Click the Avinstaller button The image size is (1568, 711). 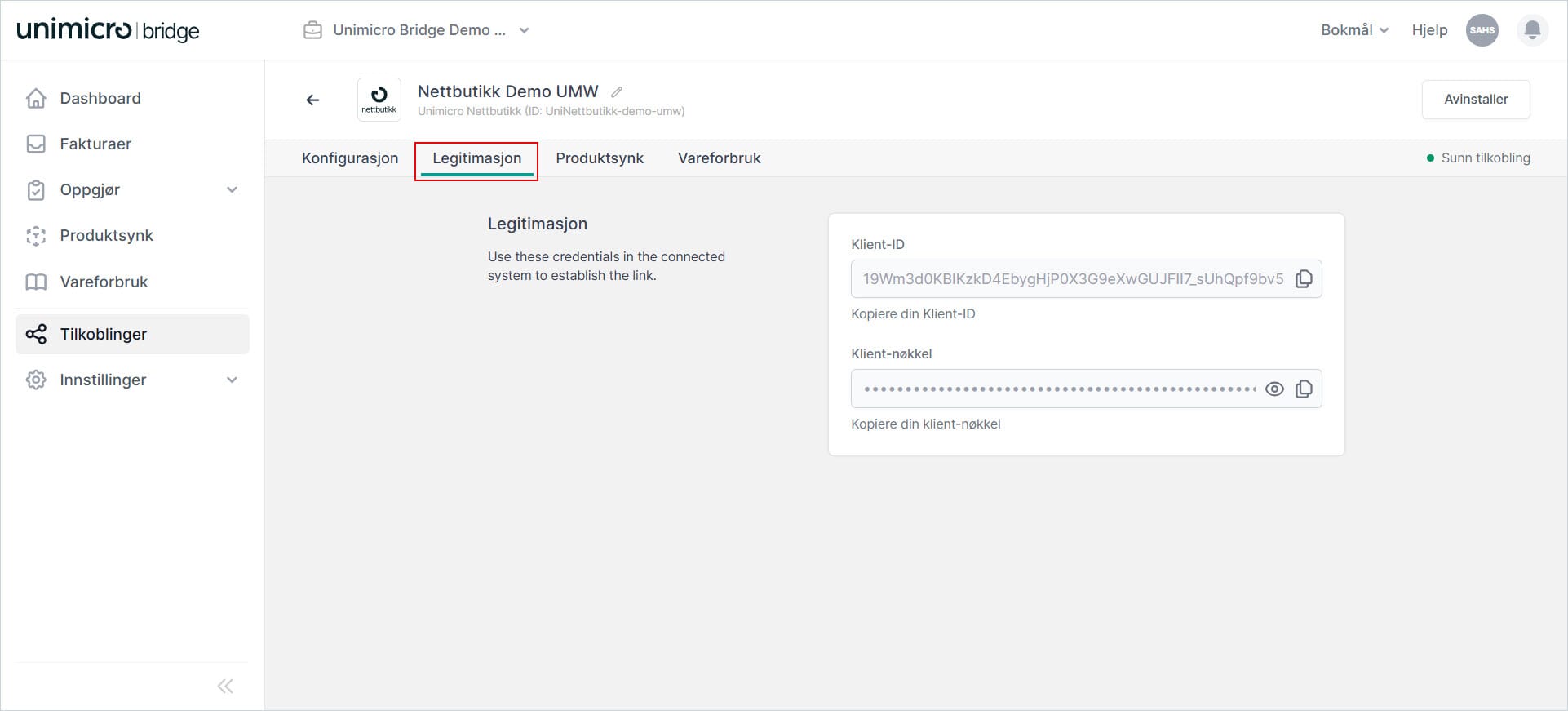pyautogui.click(x=1475, y=100)
